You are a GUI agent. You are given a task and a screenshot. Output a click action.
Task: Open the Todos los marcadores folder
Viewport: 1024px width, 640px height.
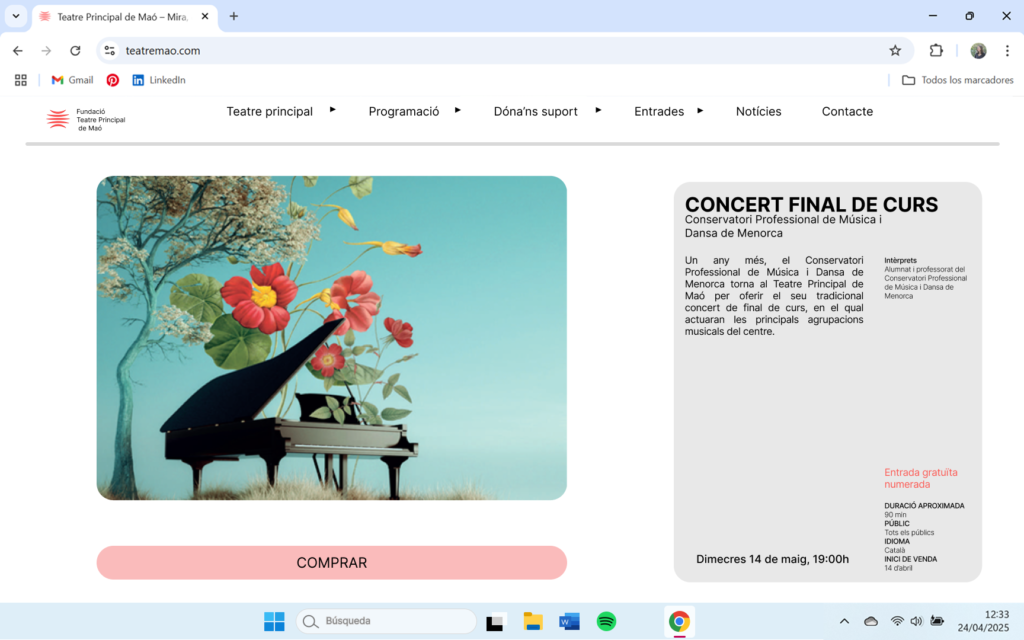pyautogui.click(x=957, y=80)
